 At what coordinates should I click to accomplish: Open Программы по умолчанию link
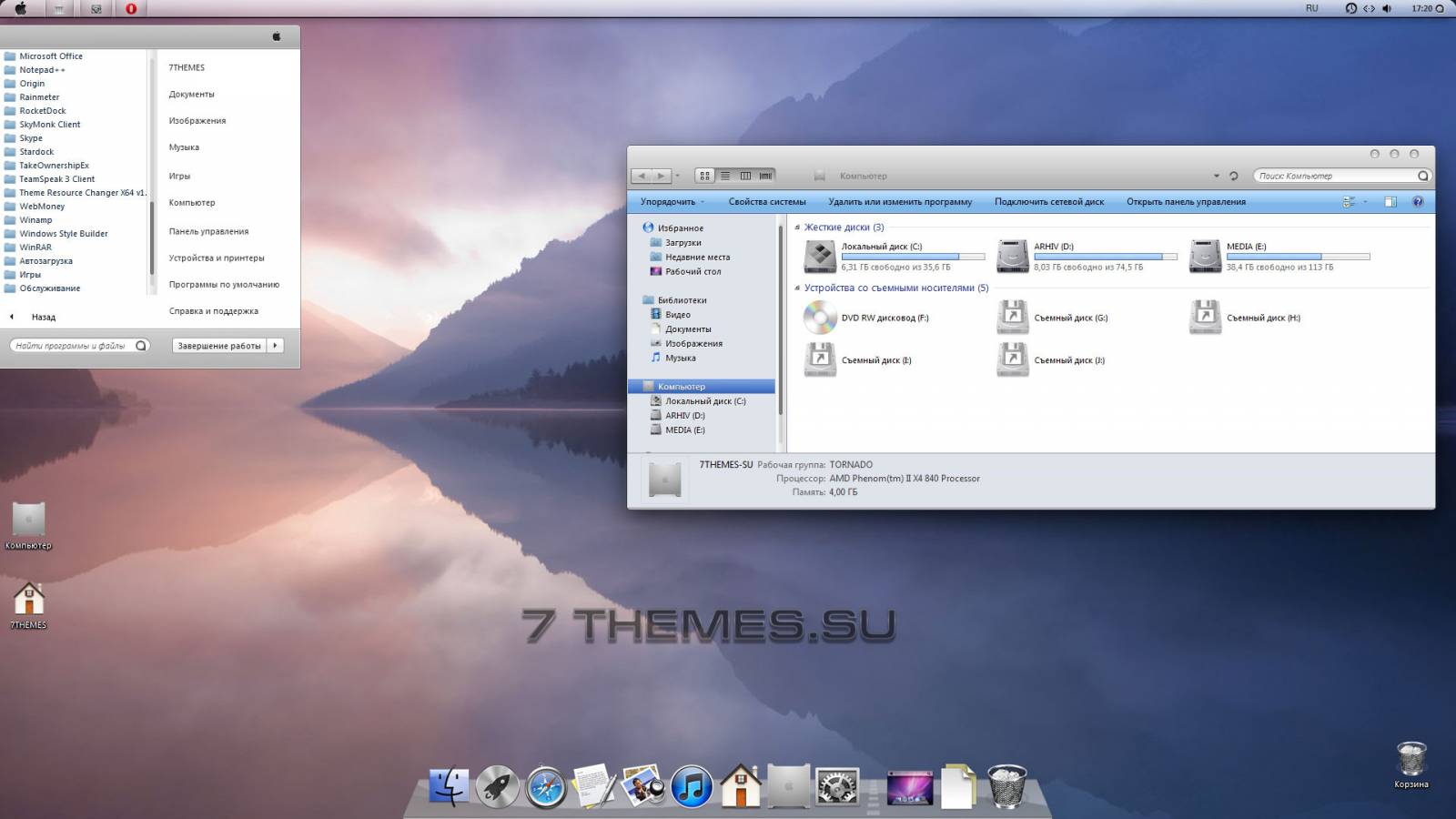224,285
